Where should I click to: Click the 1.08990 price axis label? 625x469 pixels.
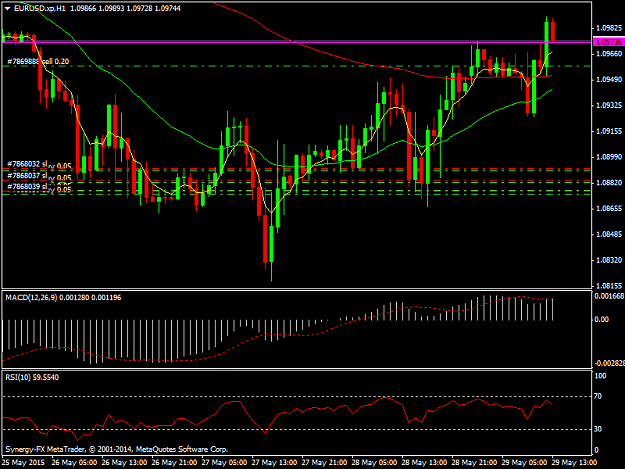tap(609, 157)
